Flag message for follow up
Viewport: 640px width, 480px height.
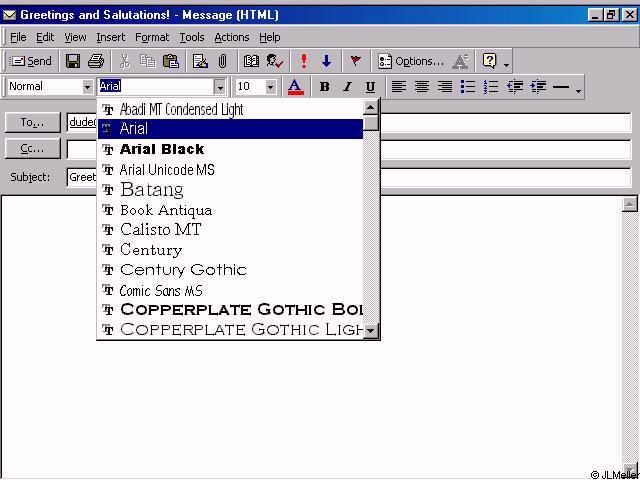coord(356,61)
